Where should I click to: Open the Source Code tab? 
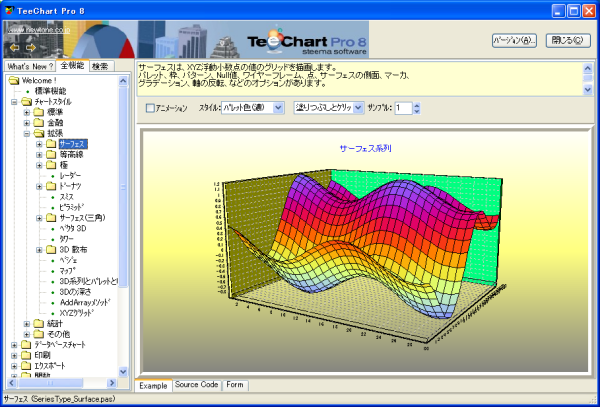point(197,385)
